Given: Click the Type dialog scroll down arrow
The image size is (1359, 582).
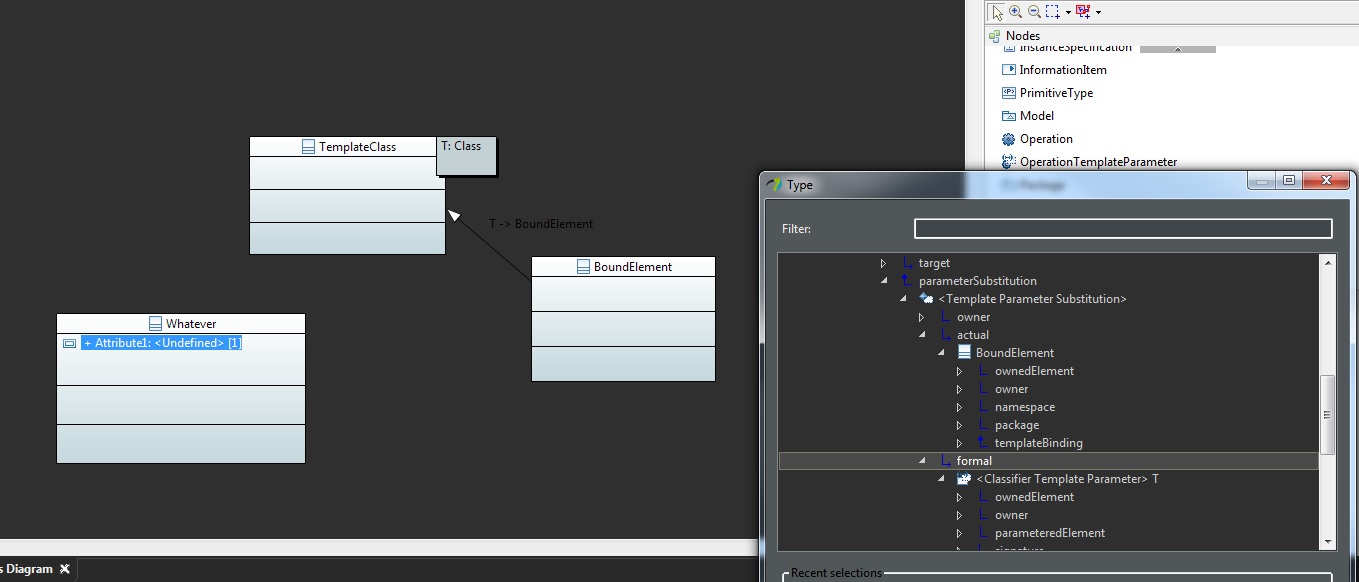Looking at the screenshot, I should 1328,541.
